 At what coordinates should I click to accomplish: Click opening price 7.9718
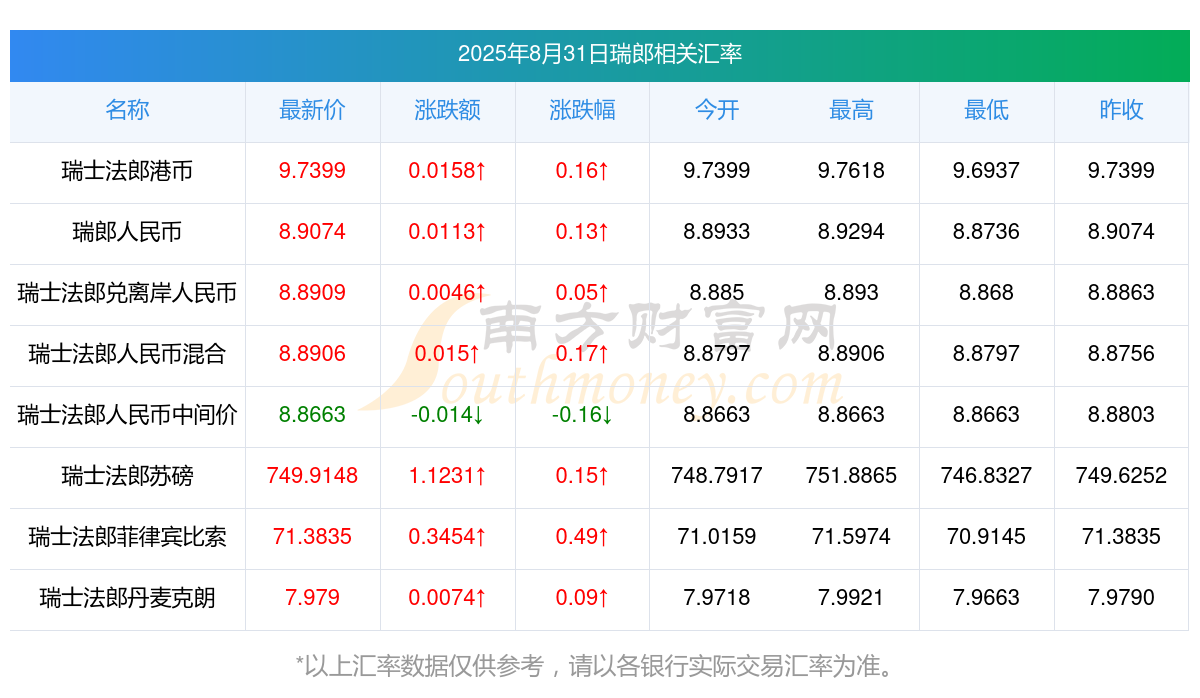tap(717, 598)
